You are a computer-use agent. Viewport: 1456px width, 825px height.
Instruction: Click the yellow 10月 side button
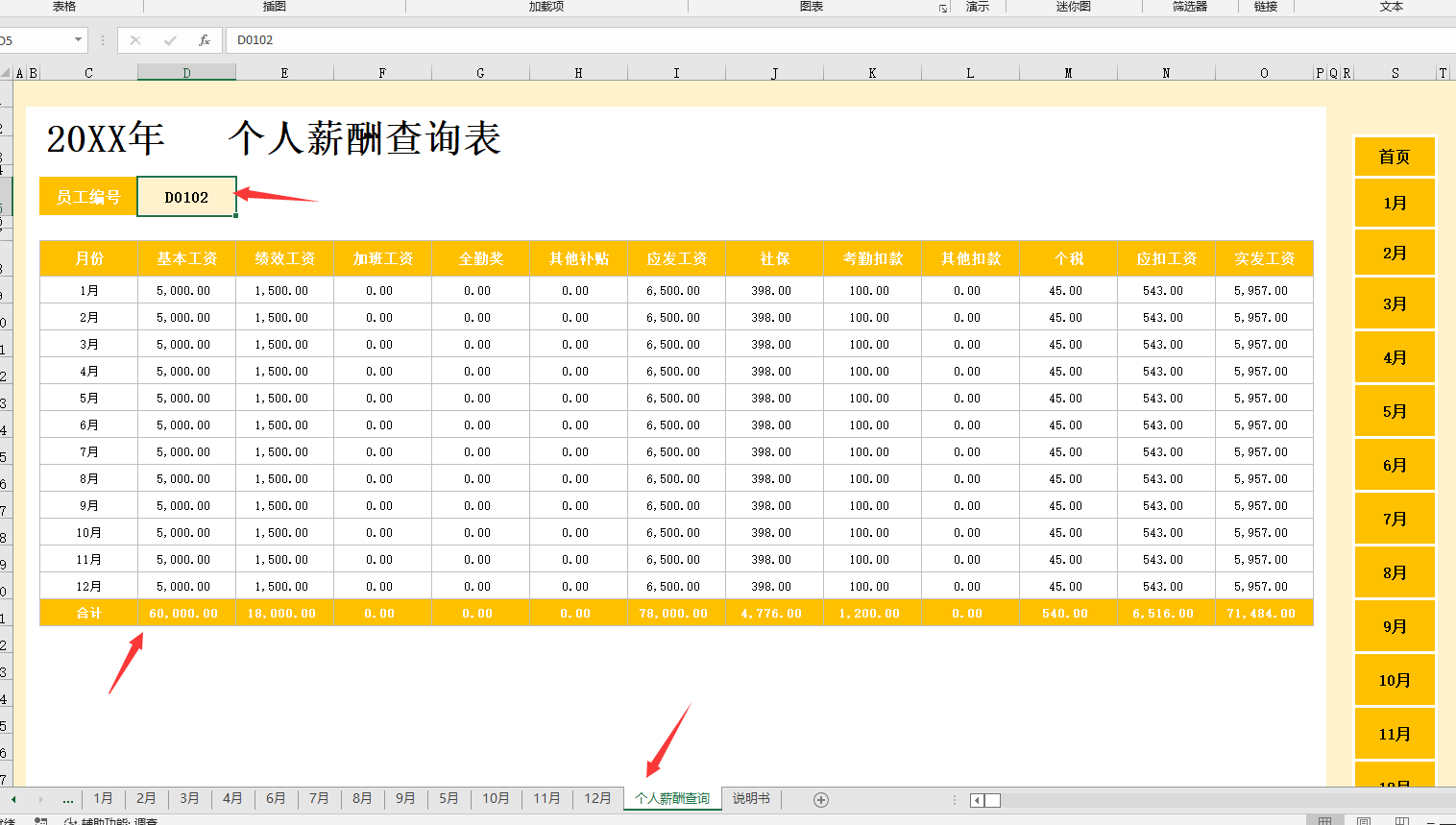(1395, 680)
